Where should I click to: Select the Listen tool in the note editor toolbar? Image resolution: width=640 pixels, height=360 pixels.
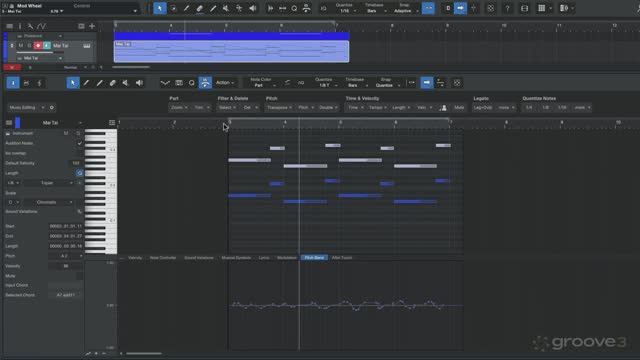point(139,83)
